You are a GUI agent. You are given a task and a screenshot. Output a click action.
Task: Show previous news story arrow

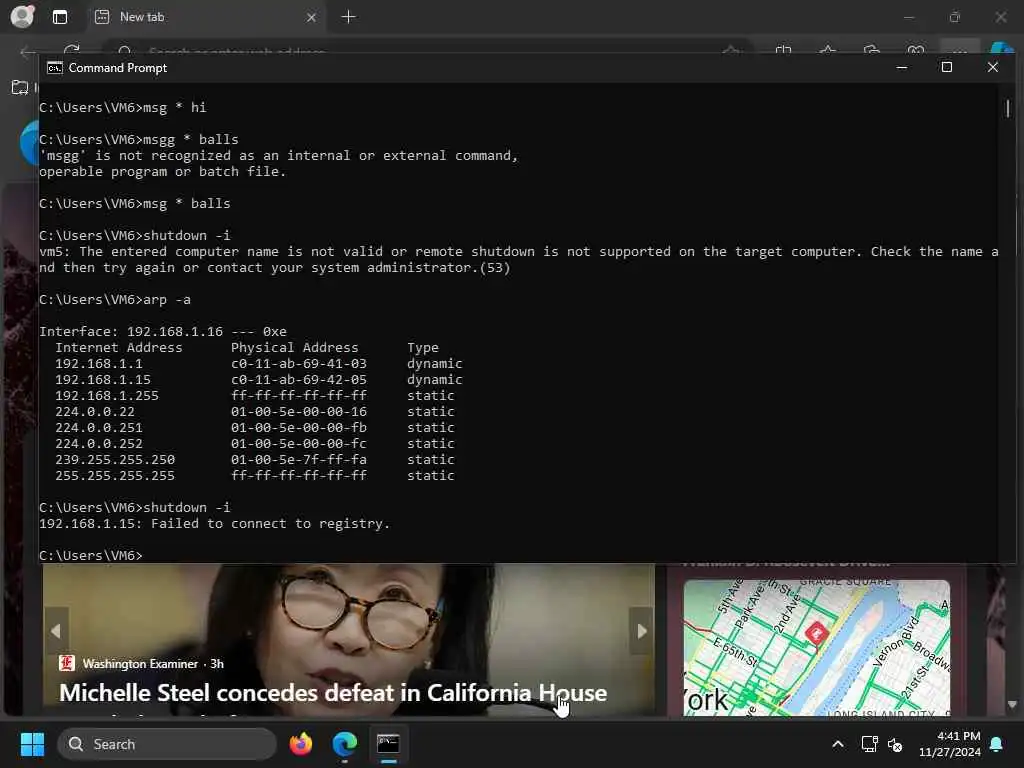click(56, 631)
